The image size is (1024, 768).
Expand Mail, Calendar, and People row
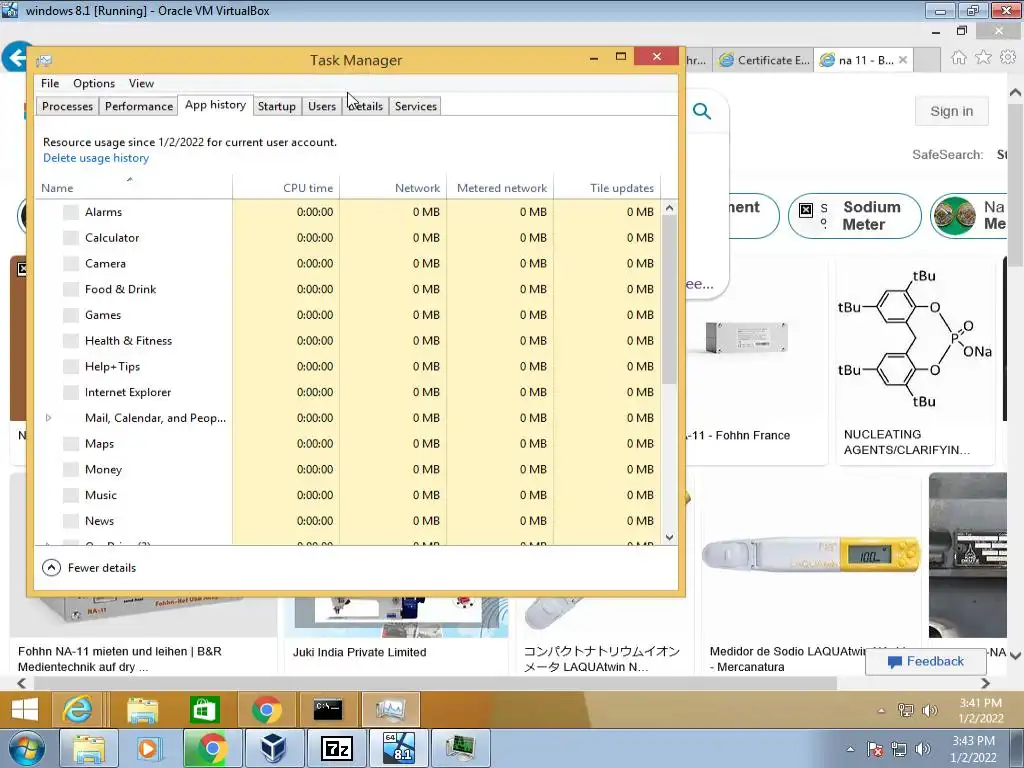[x=48, y=418]
